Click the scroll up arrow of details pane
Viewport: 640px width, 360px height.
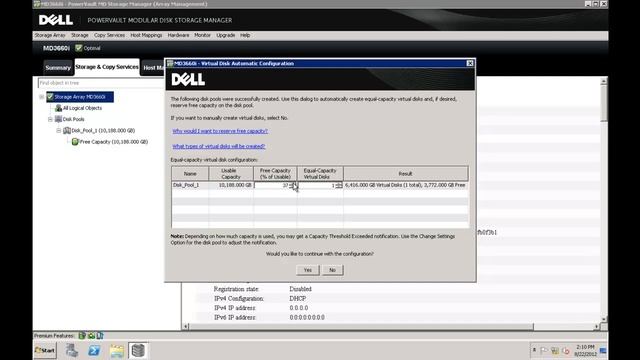604,82
